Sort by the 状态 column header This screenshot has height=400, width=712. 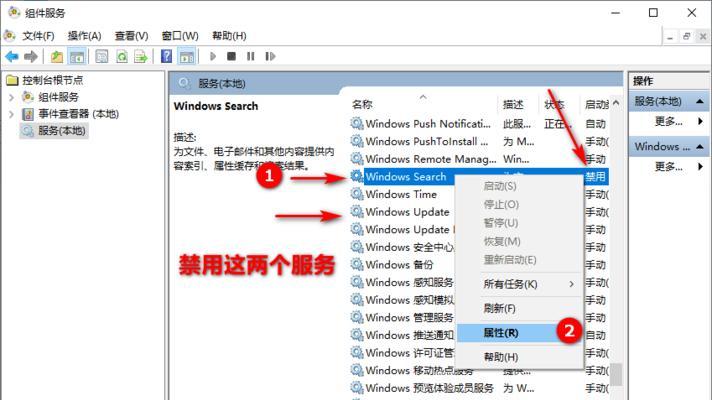554,105
